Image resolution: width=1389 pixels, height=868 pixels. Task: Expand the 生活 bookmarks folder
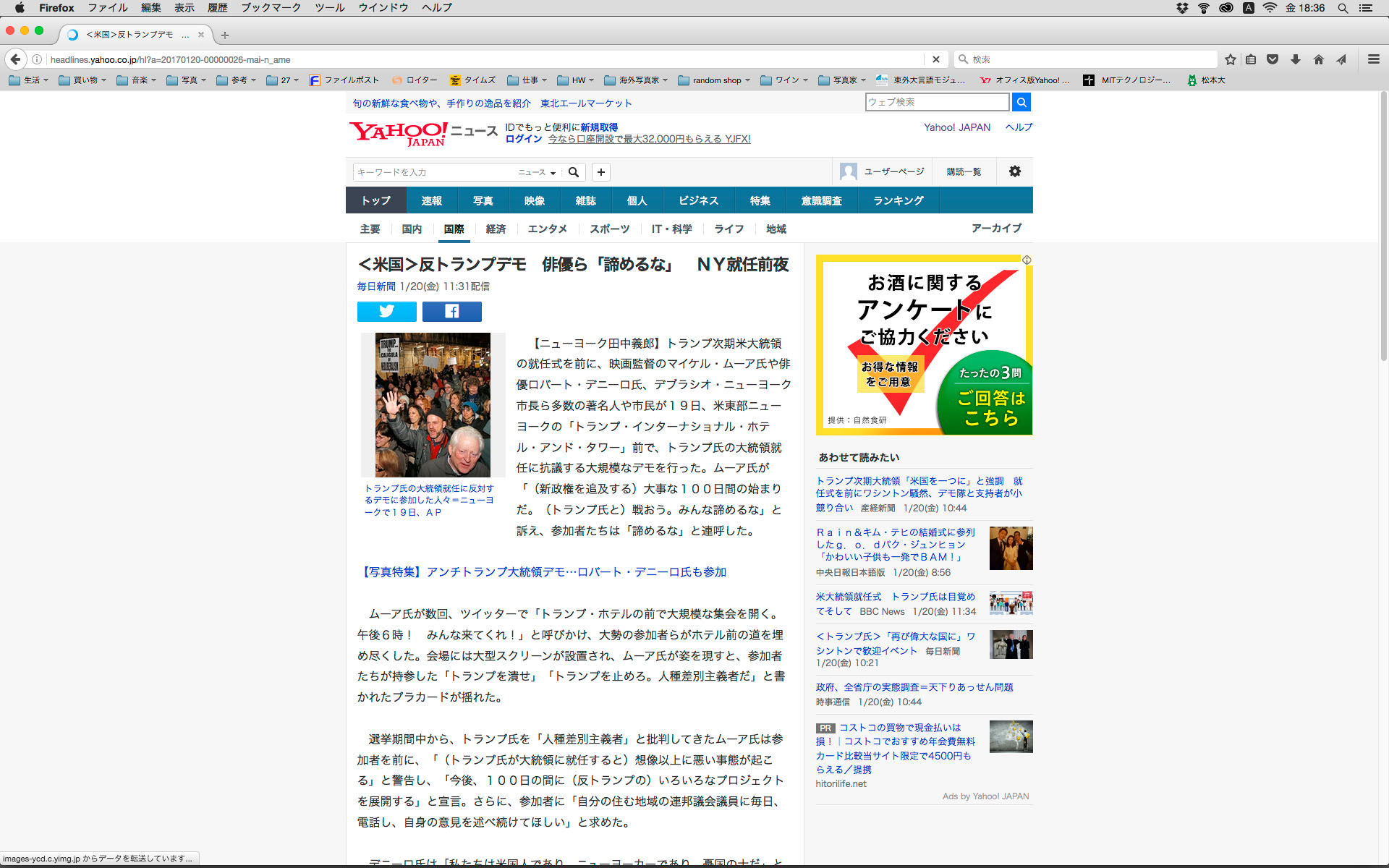click(29, 80)
